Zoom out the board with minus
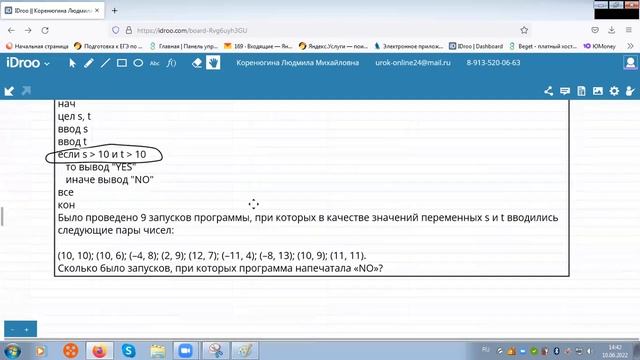This screenshot has height=360, width=640. pos(13,329)
